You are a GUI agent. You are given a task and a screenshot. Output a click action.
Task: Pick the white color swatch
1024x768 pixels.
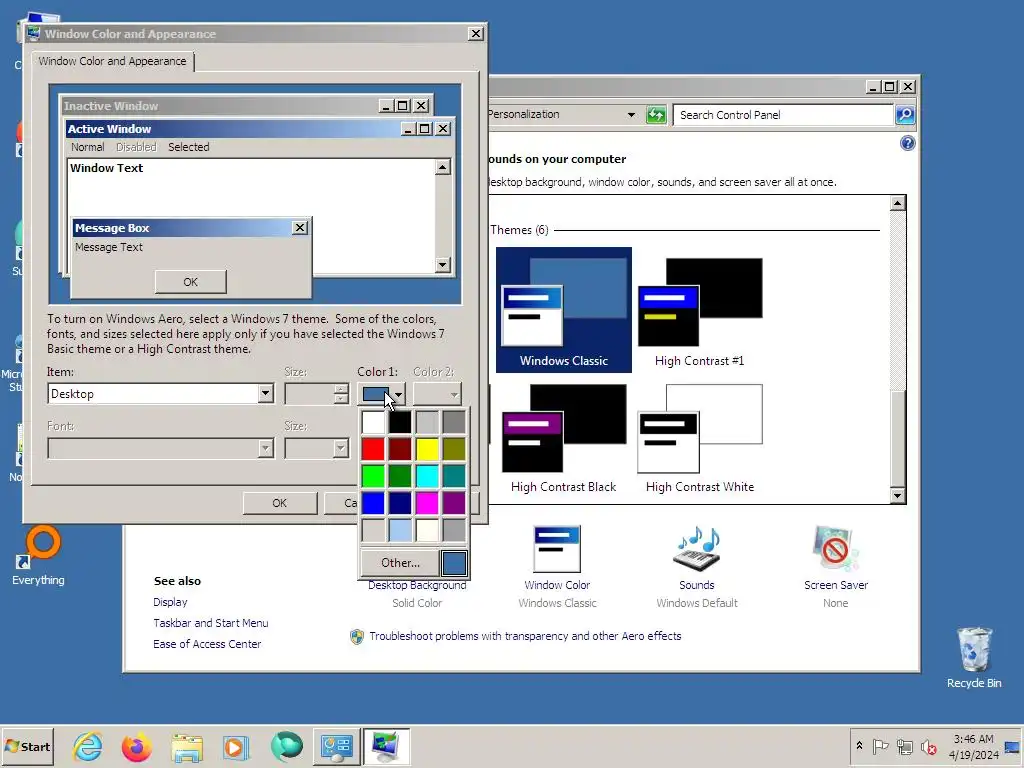[x=373, y=422]
